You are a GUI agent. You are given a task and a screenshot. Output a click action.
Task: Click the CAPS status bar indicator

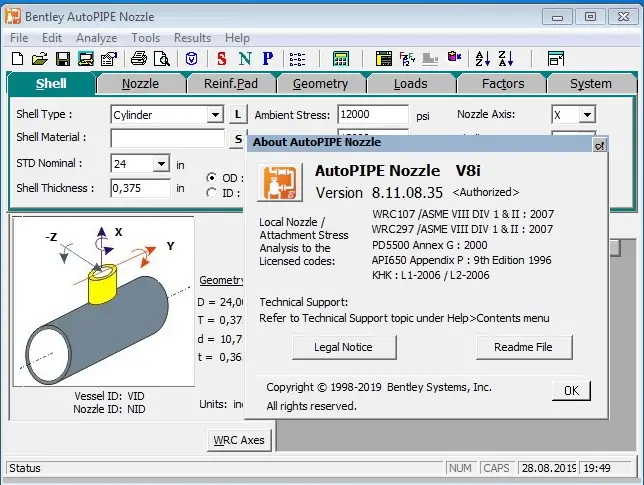pyautogui.click(x=497, y=468)
